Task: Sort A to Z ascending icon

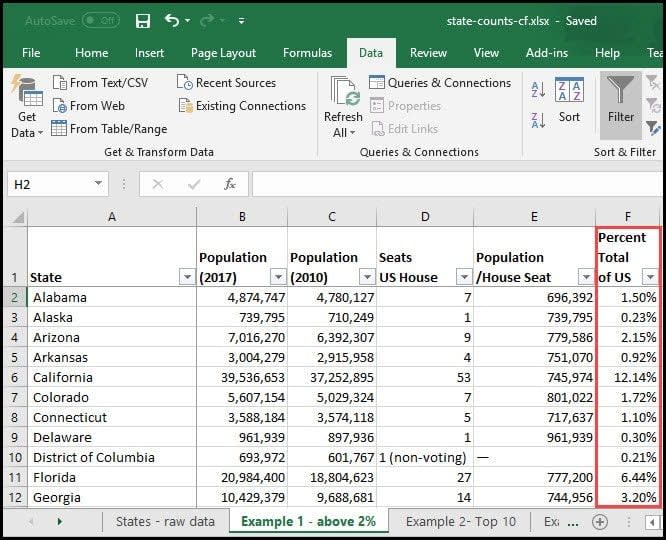Action: pos(538,90)
